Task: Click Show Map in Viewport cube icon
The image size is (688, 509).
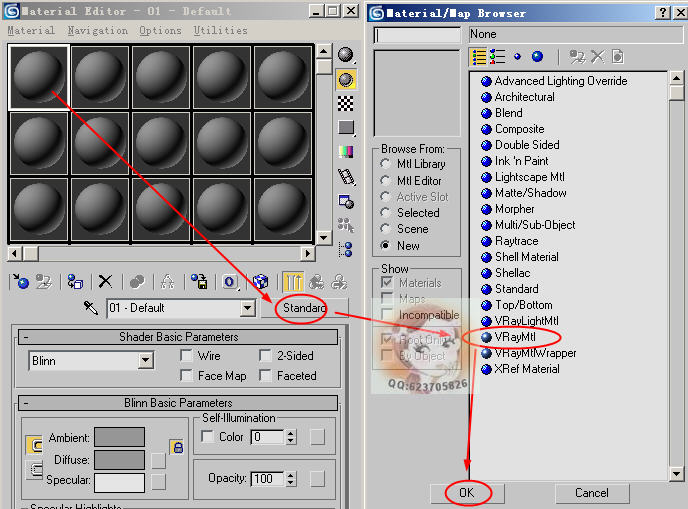Action: coord(260,282)
